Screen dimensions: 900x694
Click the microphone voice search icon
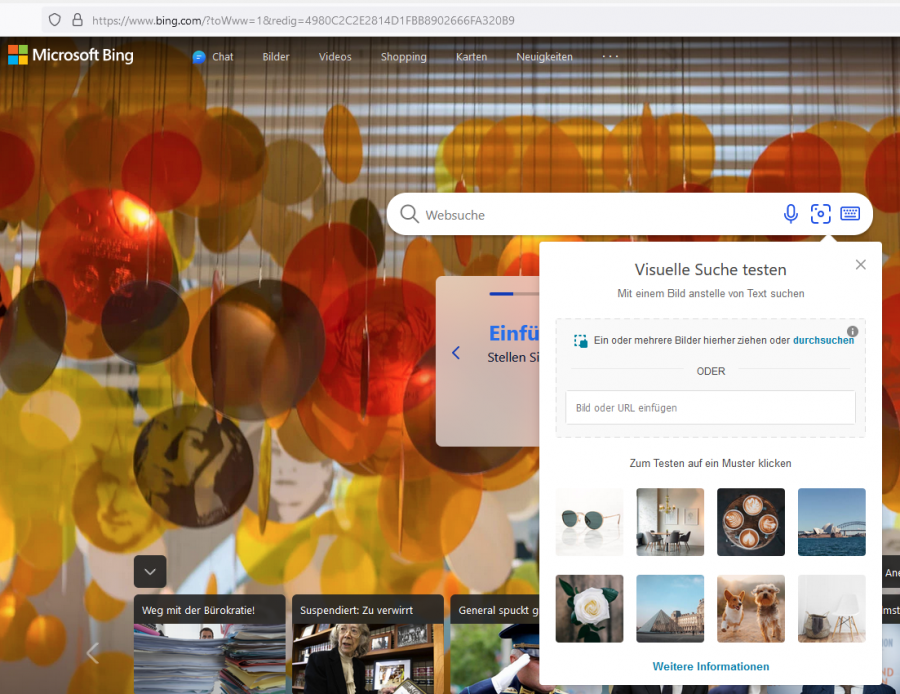point(791,214)
